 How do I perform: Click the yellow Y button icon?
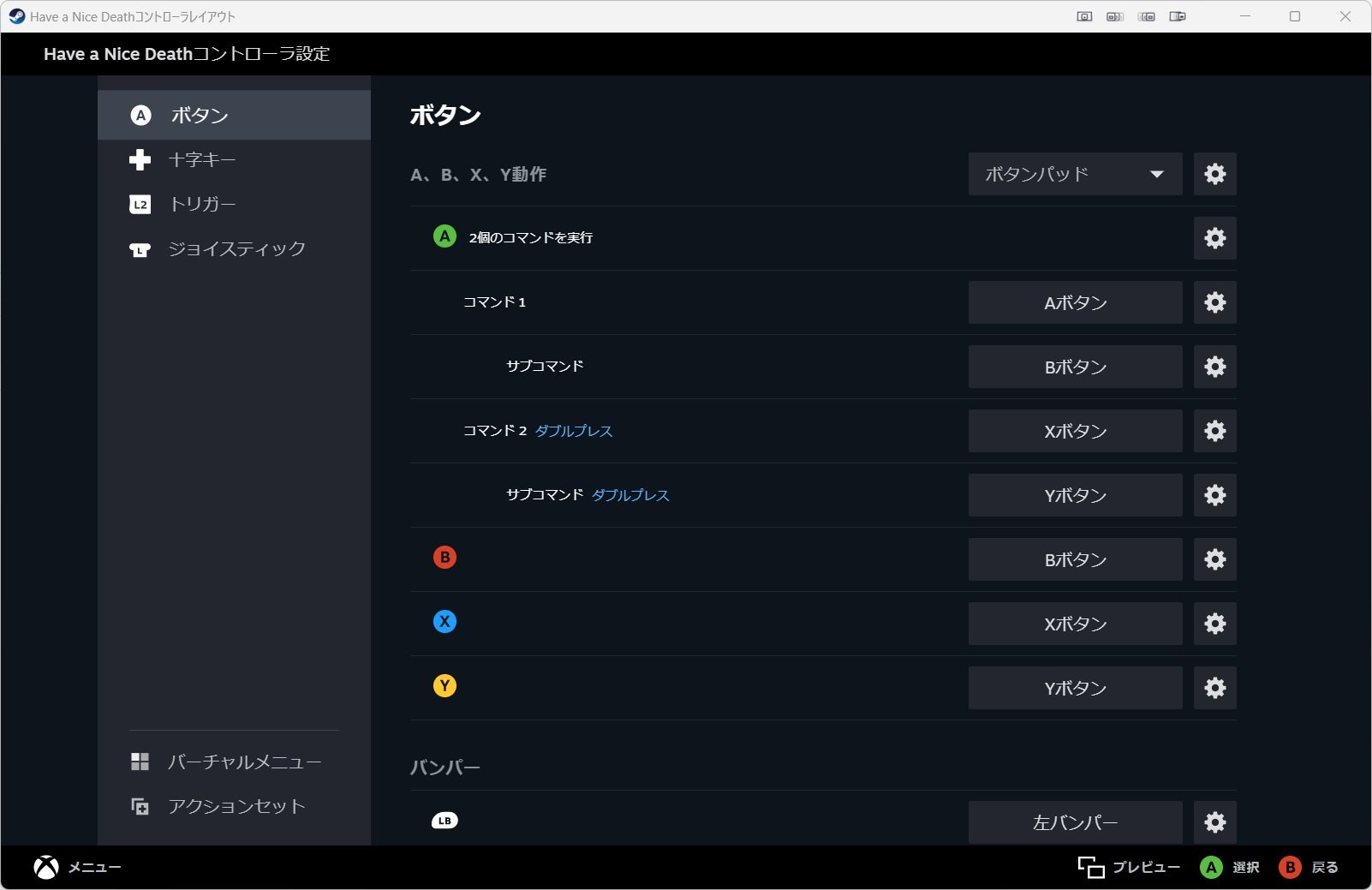444,685
